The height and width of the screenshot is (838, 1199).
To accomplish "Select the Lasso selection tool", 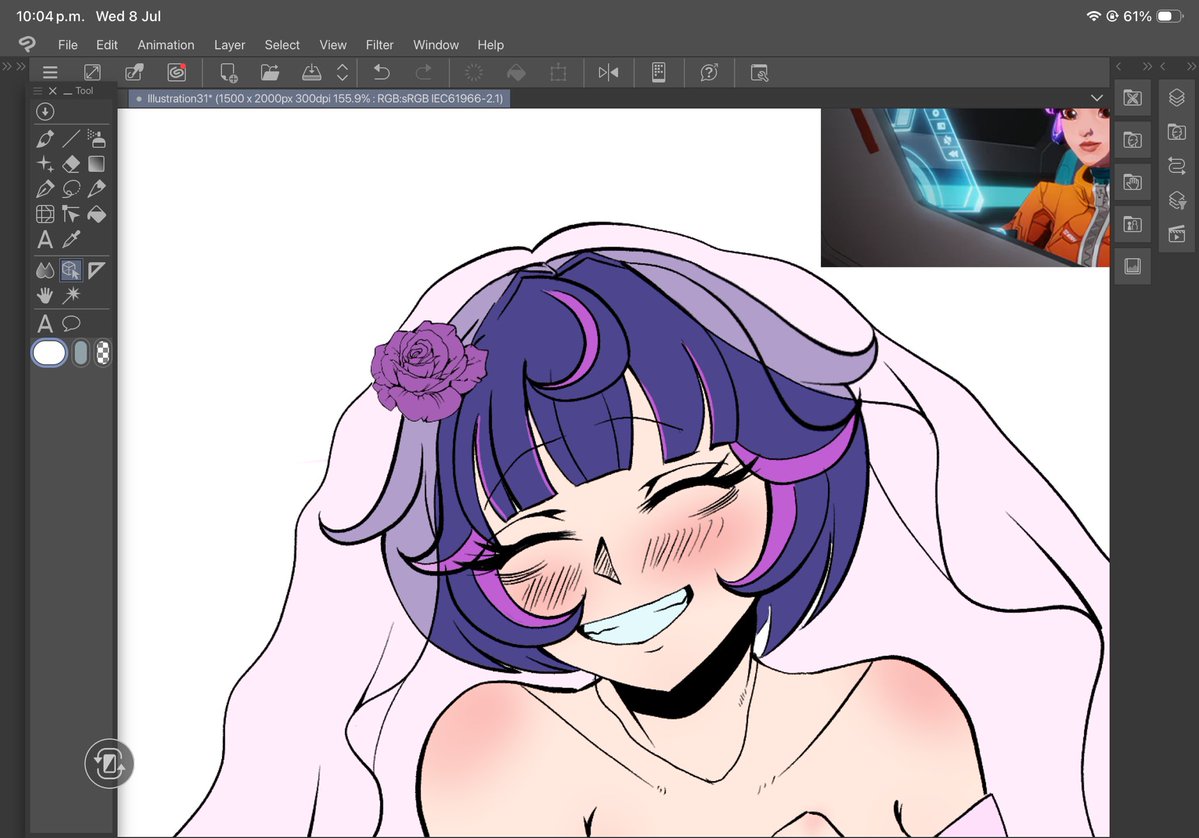I will 71,189.
